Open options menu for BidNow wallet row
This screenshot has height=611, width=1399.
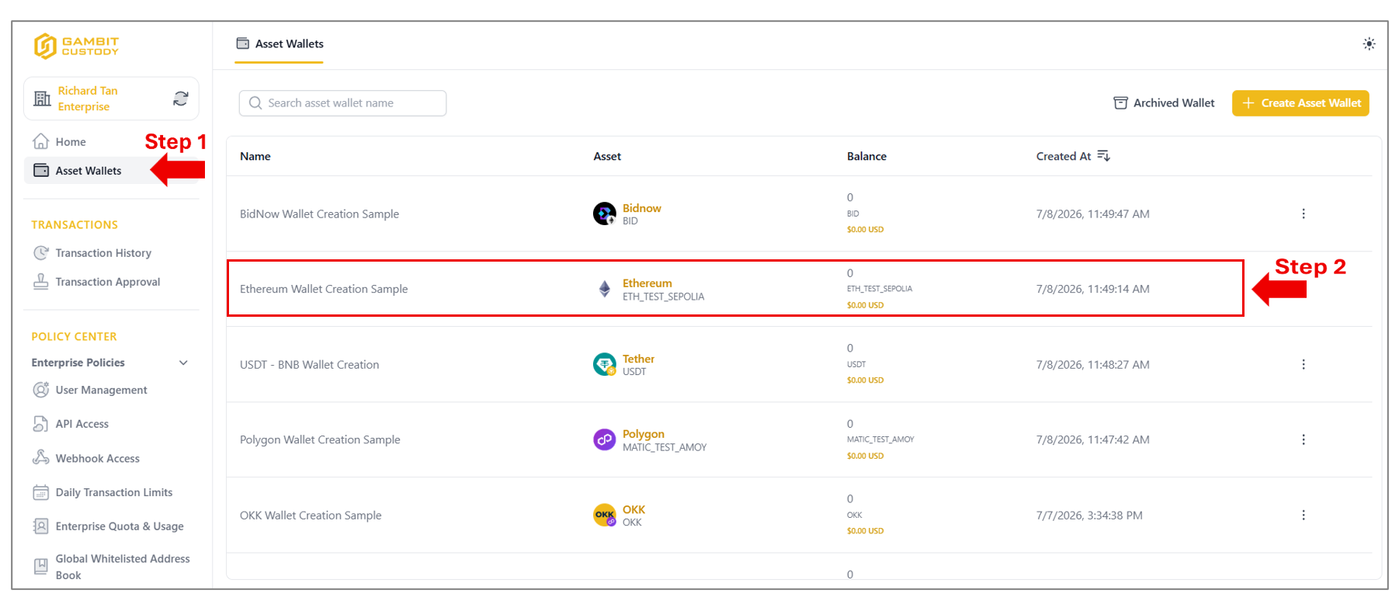1303,214
